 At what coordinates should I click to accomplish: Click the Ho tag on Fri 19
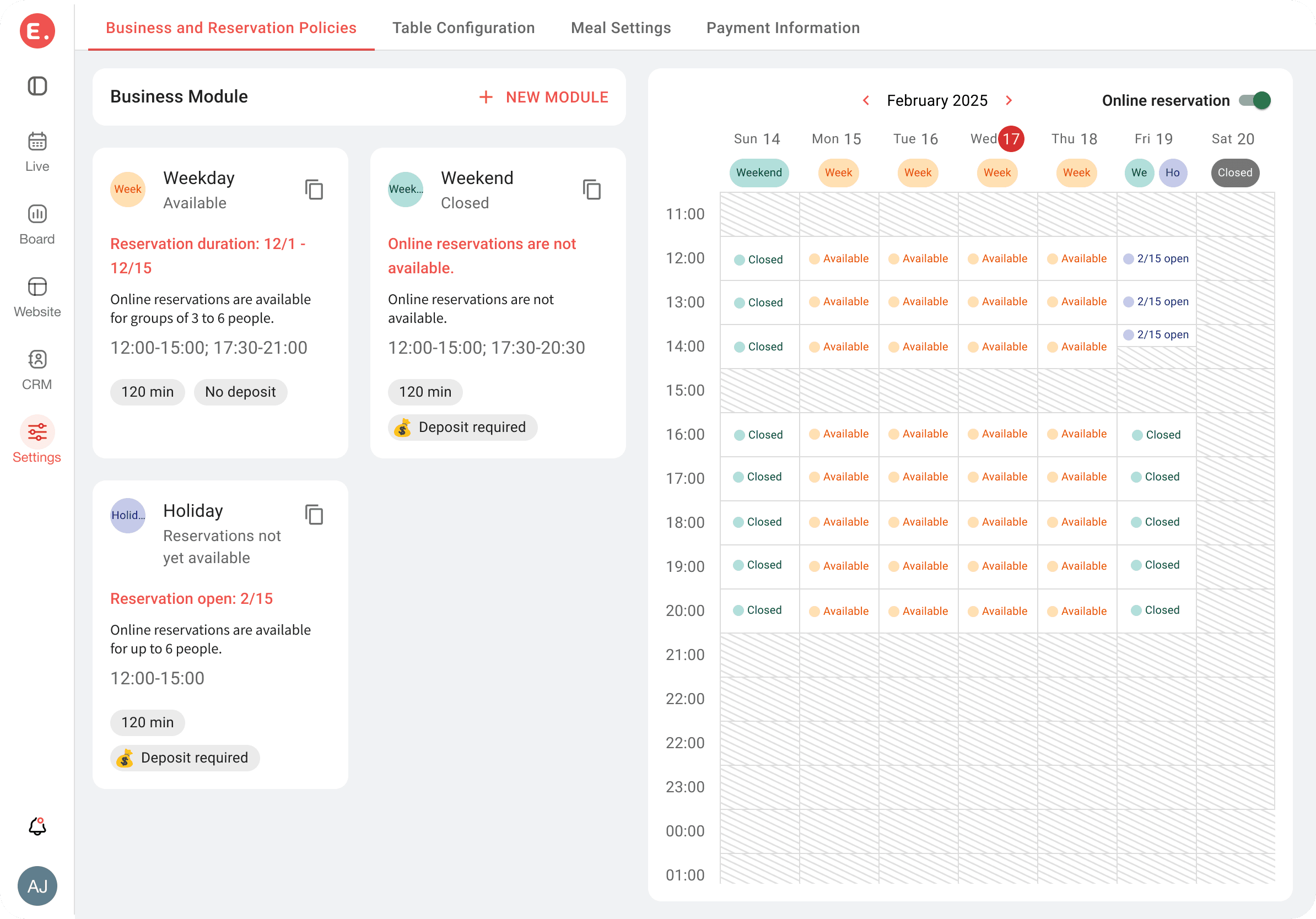click(1173, 172)
